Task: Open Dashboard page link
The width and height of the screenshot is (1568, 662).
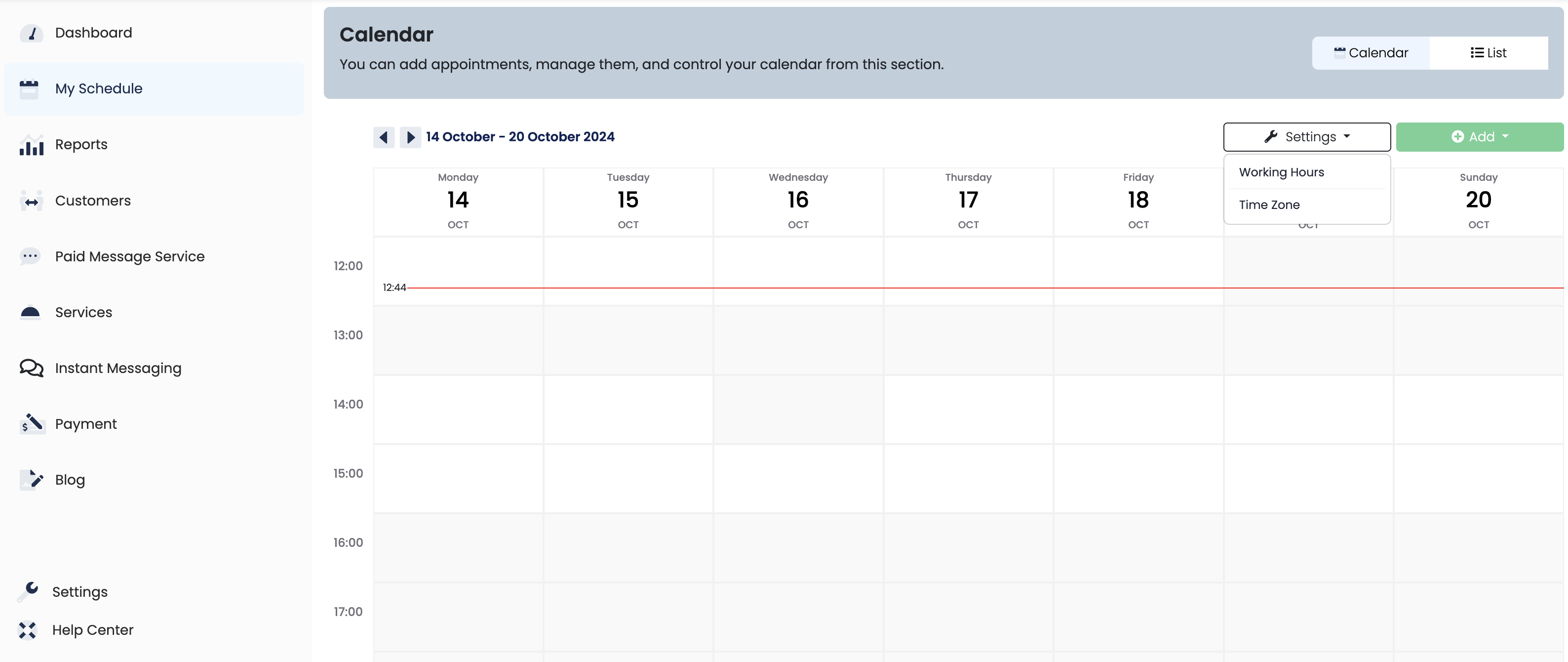Action: tap(94, 33)
